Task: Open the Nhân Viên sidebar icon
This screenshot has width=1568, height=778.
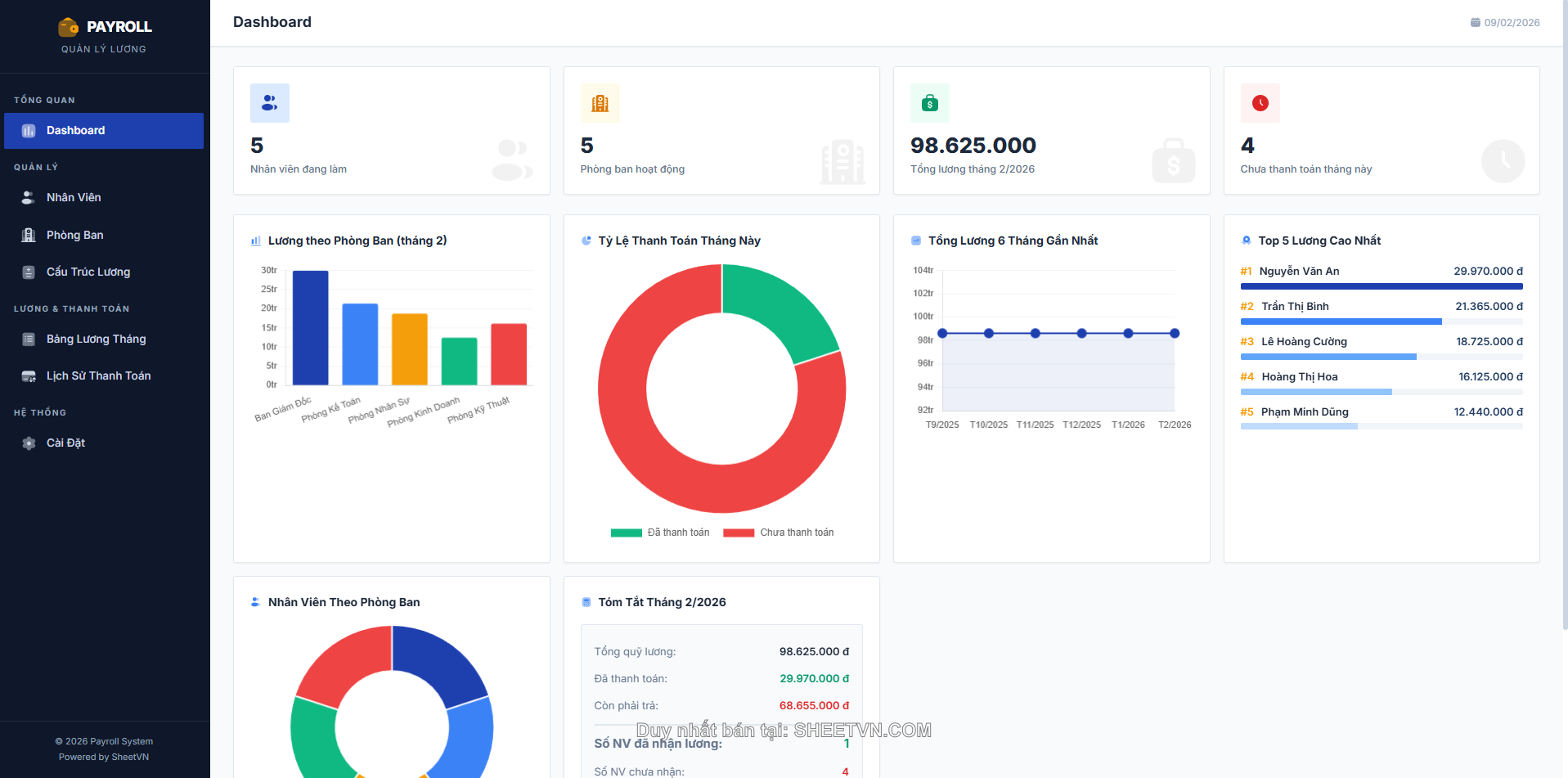Action: pos(28,197)
